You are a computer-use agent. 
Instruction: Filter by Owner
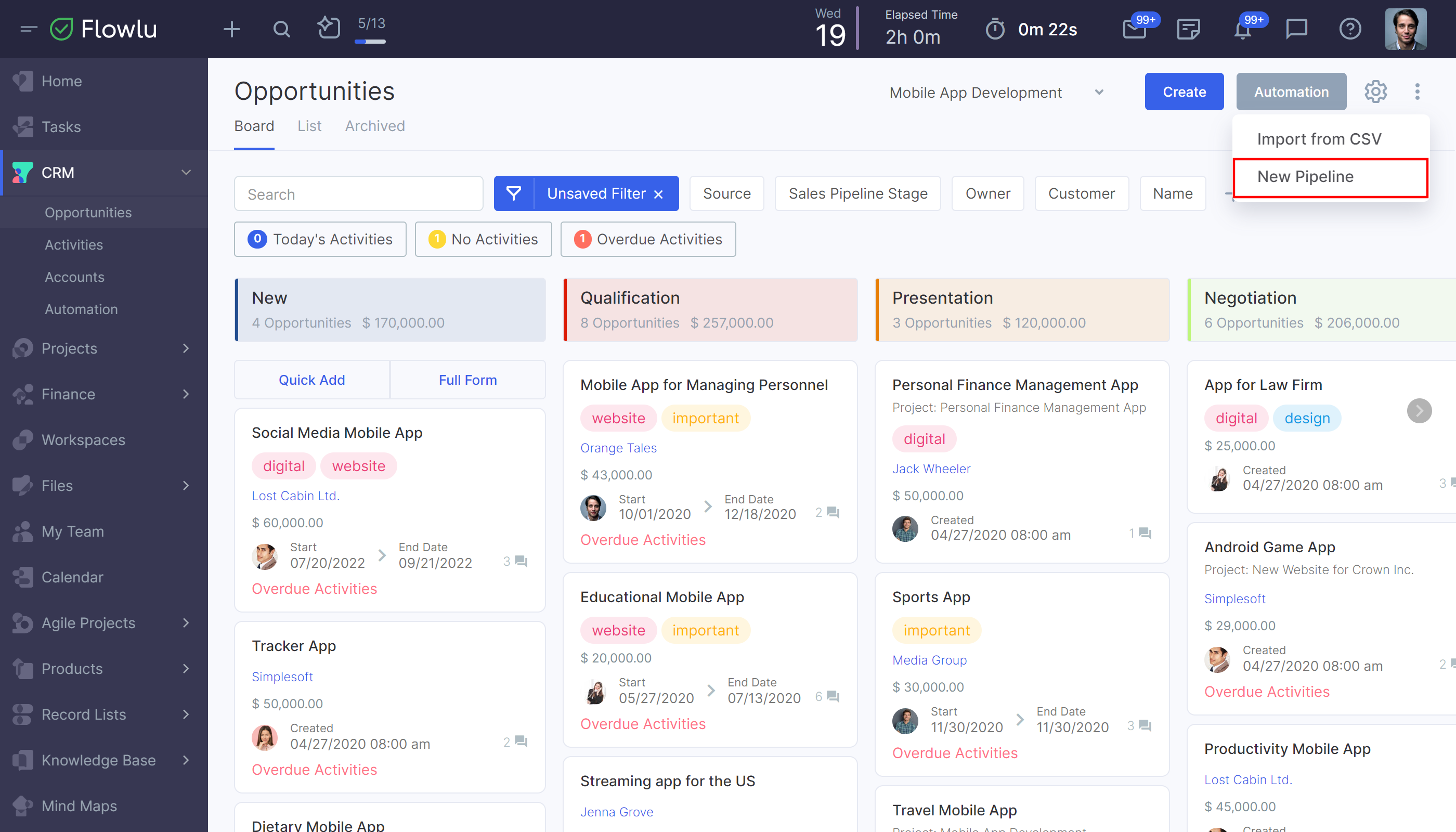pos(987,194)
